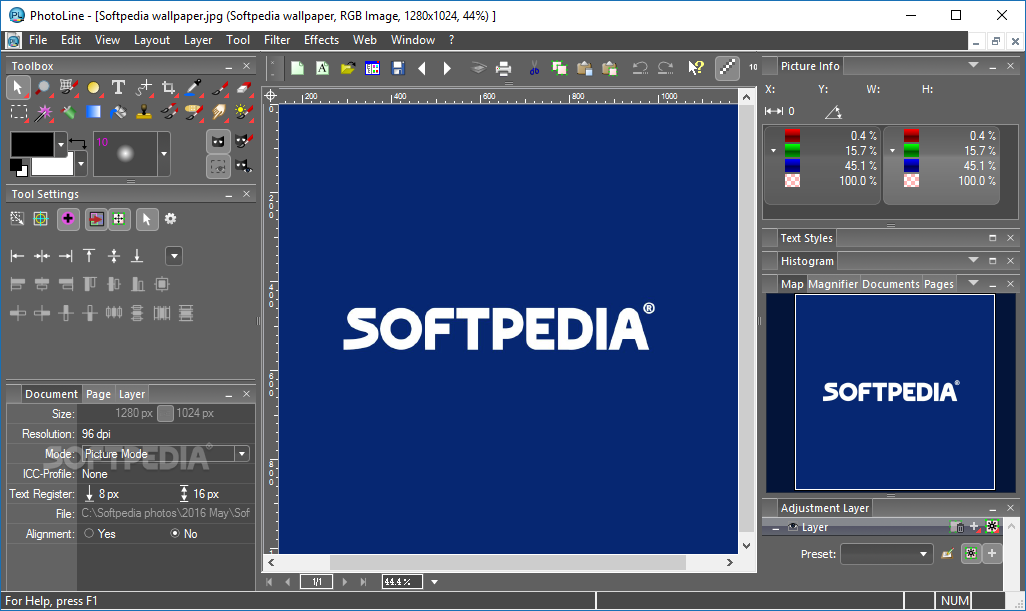Image resolution: width=1026 pixels, height=611 pixels.
Task: Toggle the transform handles button in Tool Settings
Action: click(x=119, y=219)
